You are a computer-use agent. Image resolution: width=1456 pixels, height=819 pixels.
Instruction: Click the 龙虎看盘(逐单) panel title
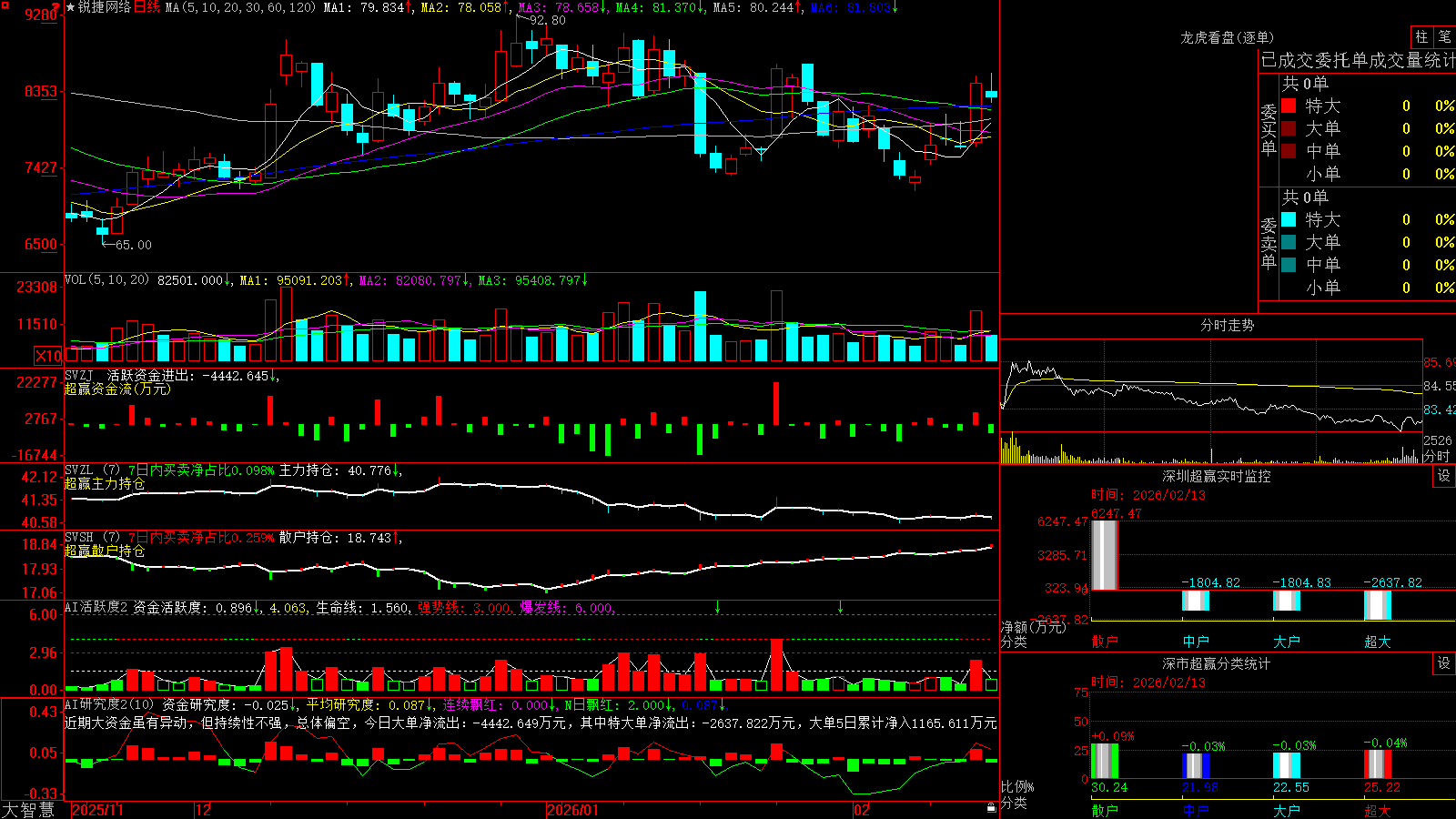pos(1227,37)
